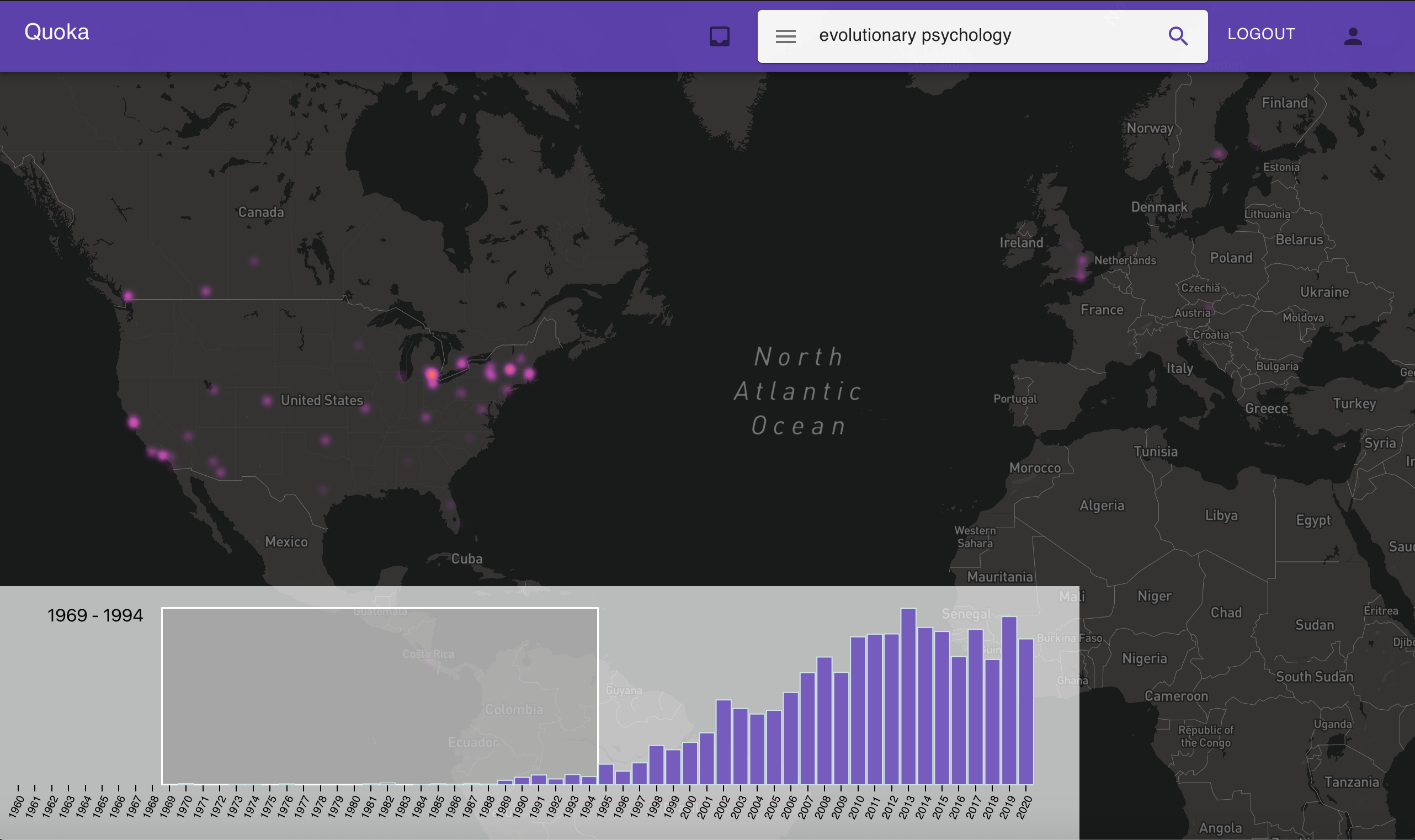Click the heatmap hotspot near Stockholm
The width and height of the screenshot is (1415, 840).
coord(1218,153)
